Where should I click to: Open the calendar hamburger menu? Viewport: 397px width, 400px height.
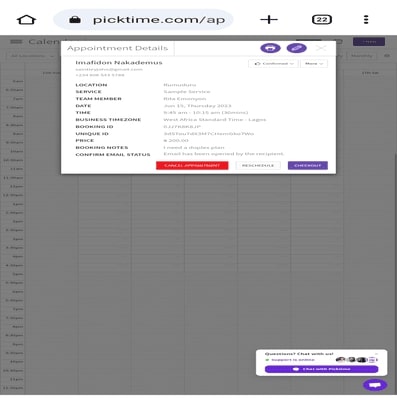[16, 42]
